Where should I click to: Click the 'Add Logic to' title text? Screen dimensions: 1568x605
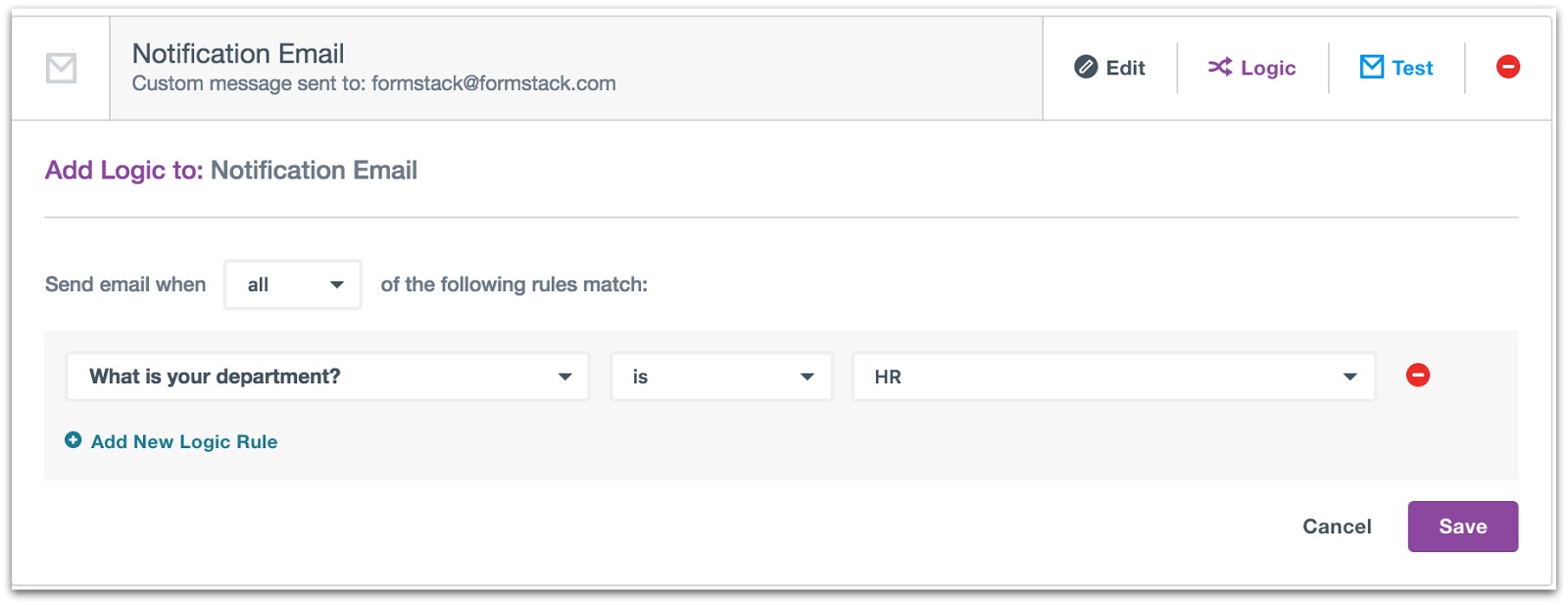(x=123, y=170)
